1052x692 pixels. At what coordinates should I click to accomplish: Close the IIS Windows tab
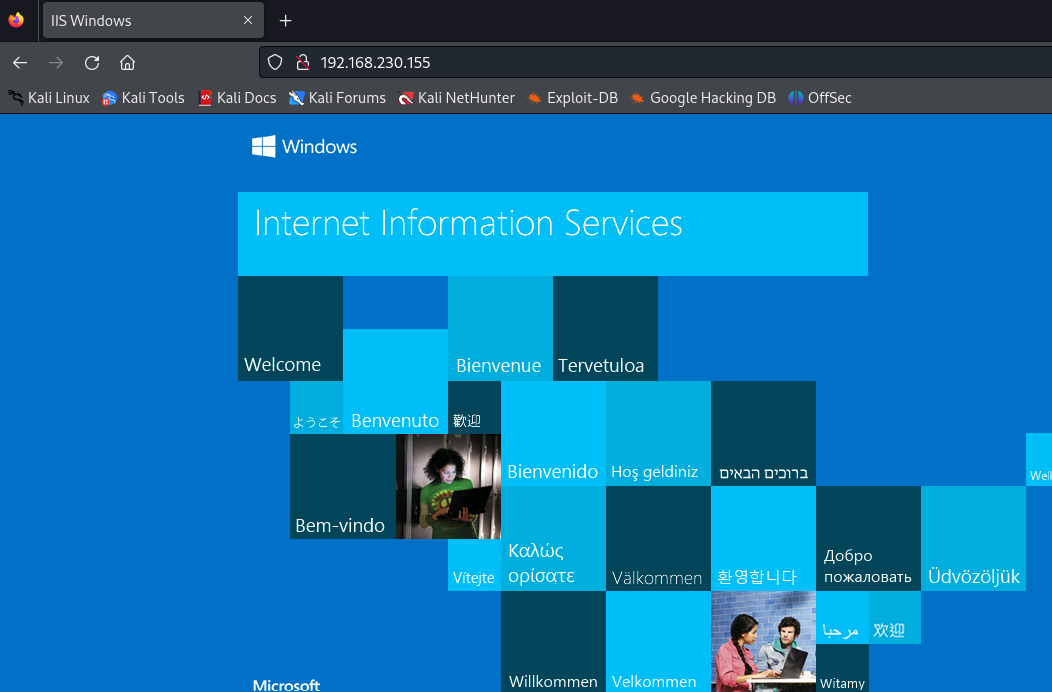248,20
